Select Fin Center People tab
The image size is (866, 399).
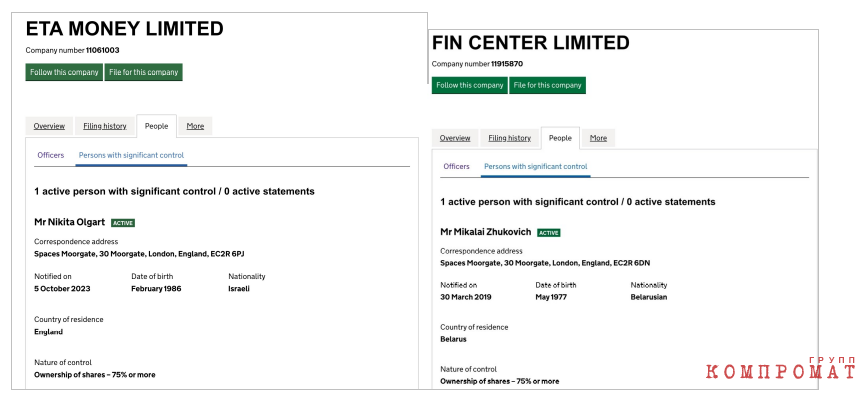(560, 138)
